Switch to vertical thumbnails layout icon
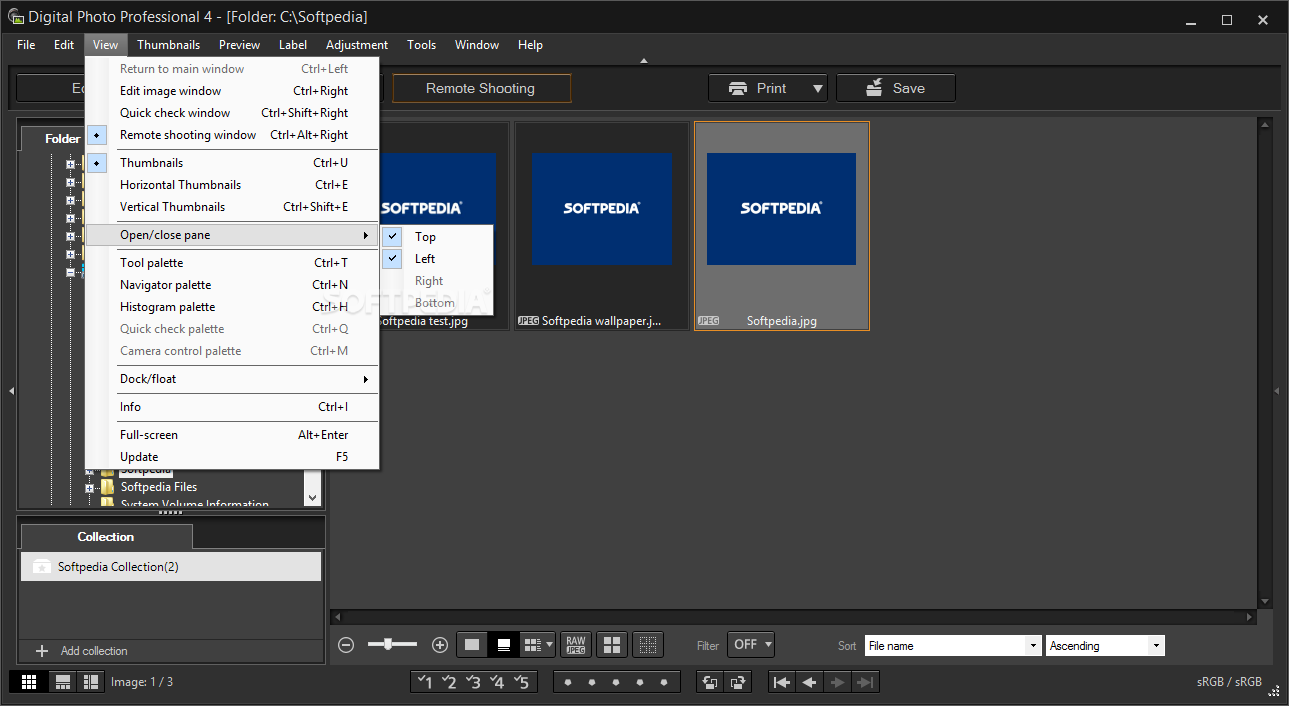Viewport: 1289px width, 706px height. click(90, 682)
